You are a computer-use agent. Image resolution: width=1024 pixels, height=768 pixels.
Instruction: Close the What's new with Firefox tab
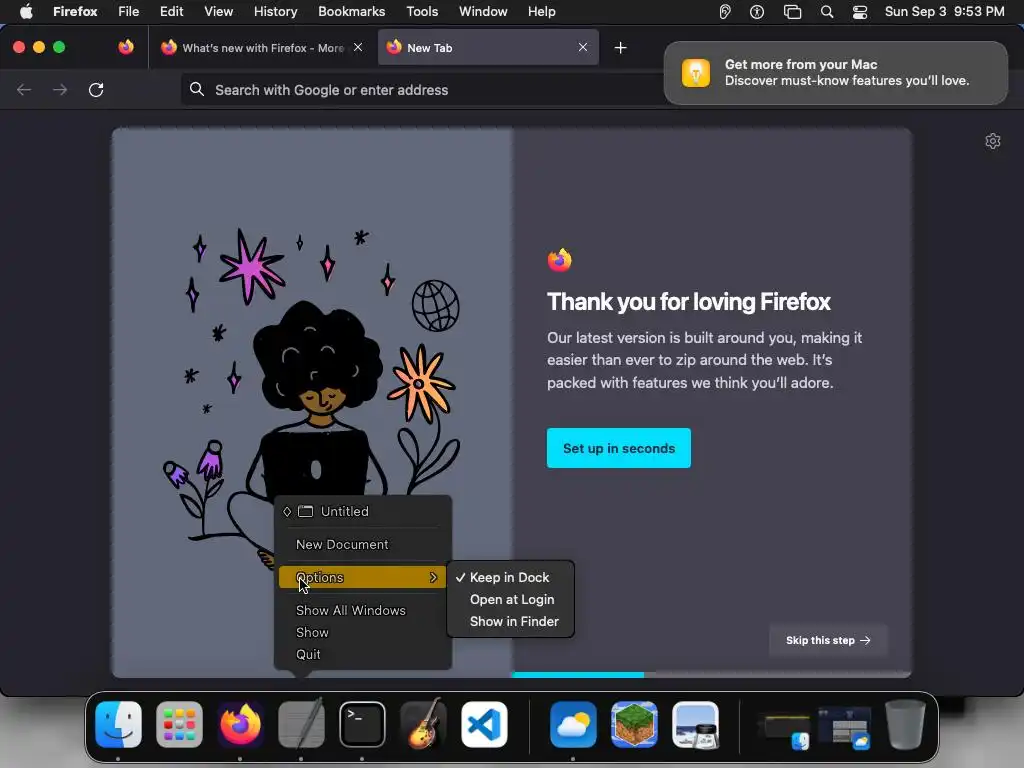[x=358, y=47]
